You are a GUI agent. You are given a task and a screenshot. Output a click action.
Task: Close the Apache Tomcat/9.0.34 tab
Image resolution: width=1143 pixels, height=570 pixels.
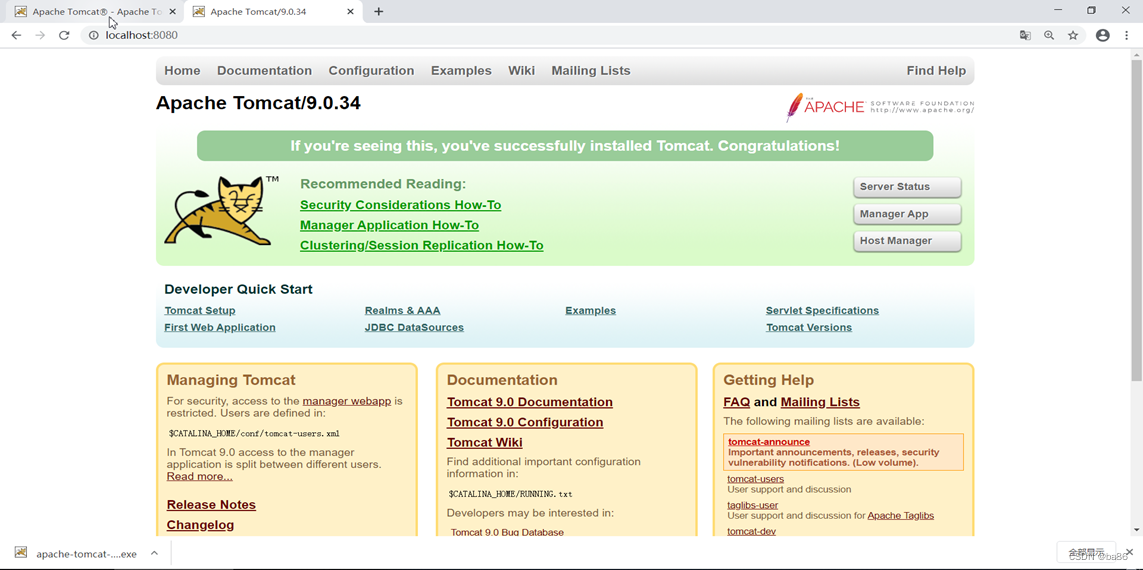tap(351, 12)
